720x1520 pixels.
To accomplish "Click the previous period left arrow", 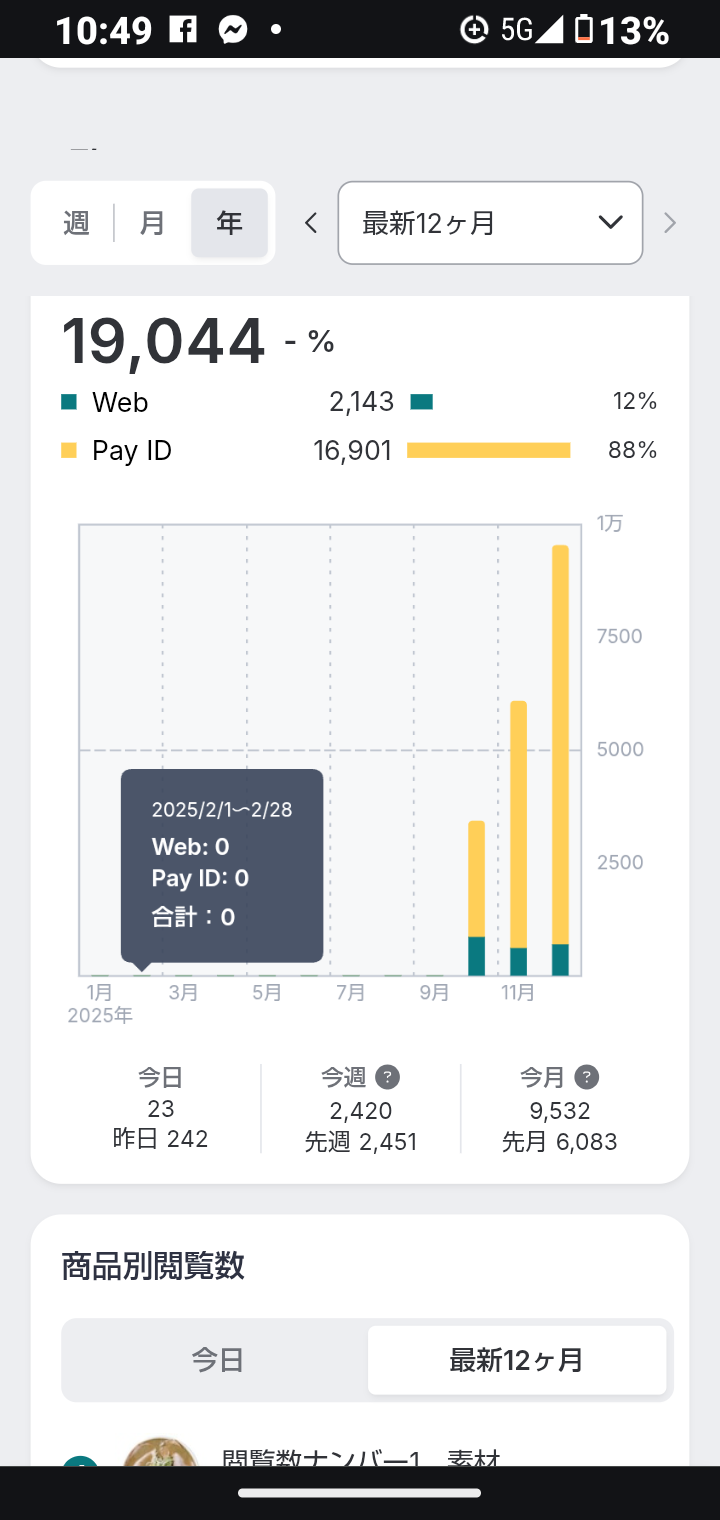I will [311, 223].
